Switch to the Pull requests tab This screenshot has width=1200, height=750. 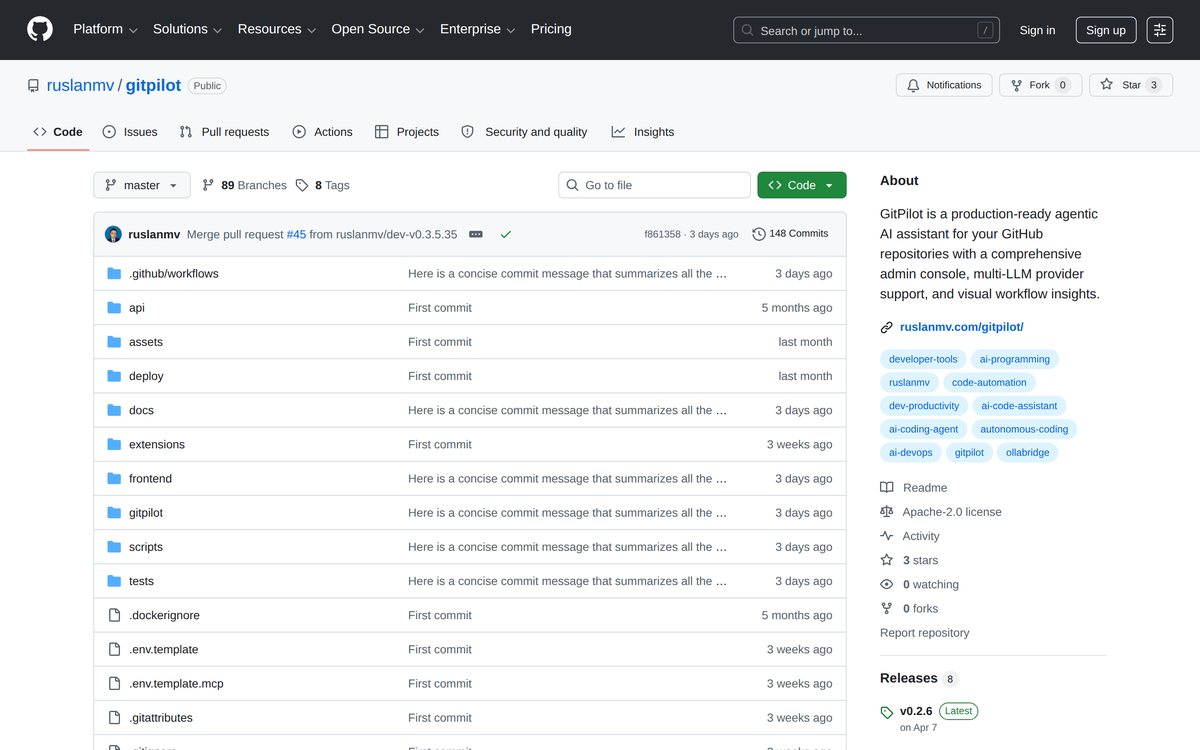224,132
